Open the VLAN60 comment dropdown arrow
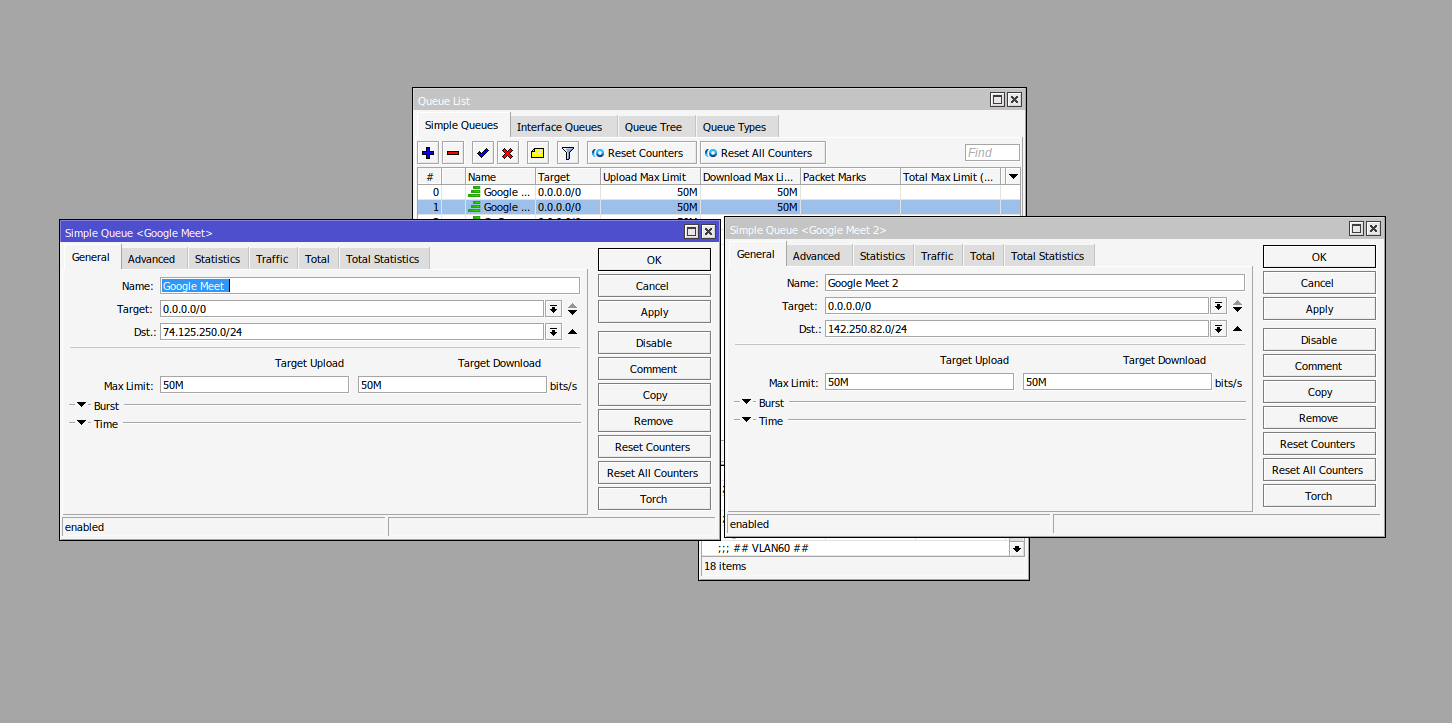1452x723 pixels. pos(1017,549)
